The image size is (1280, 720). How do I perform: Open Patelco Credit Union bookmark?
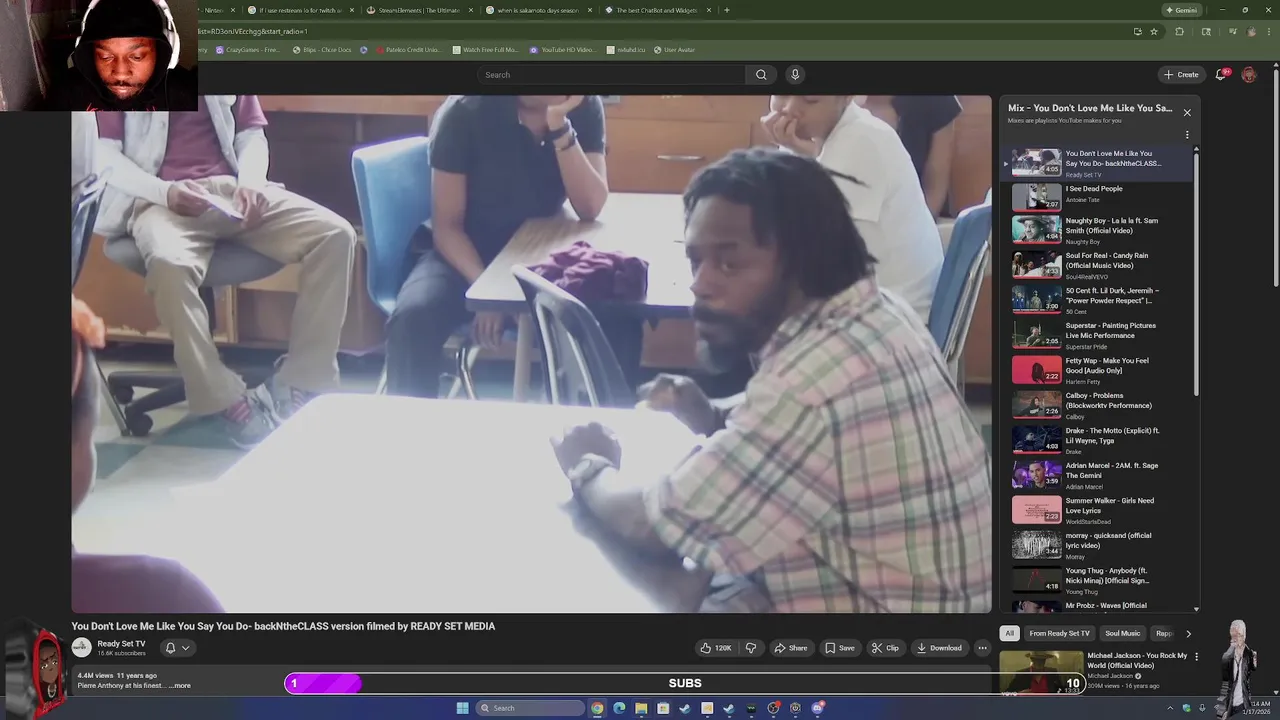[x=408, y=50]
